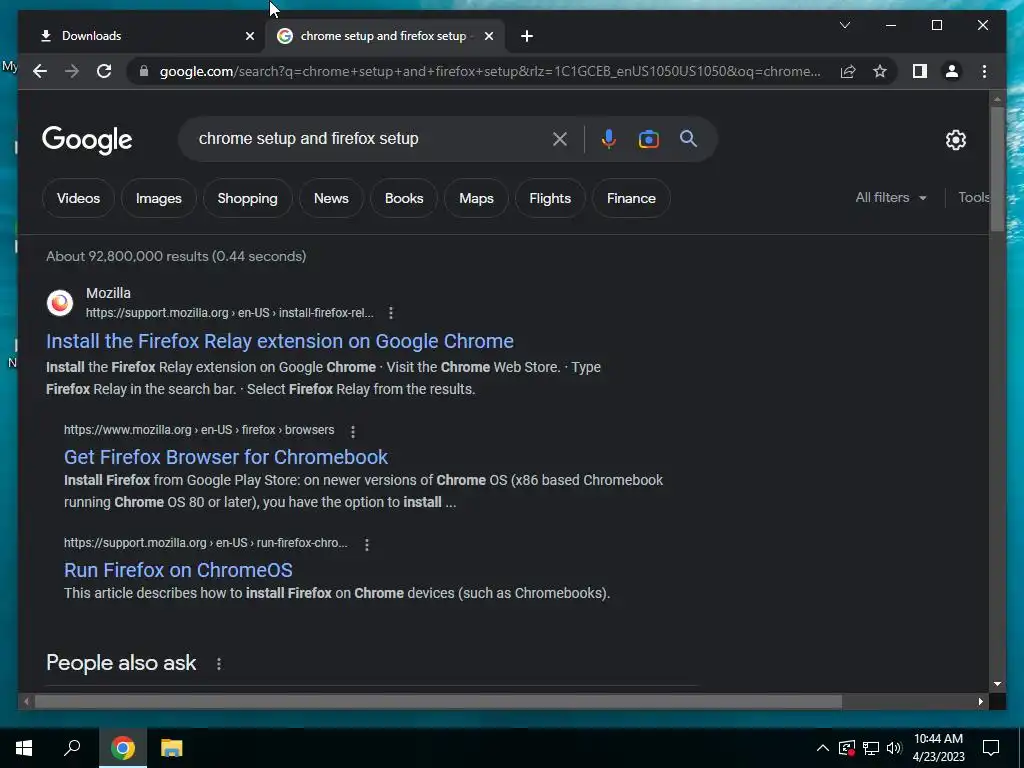Viewport: 1024px width, 768px height.
Task: Clear the search query text
Action: coord(560,139)
